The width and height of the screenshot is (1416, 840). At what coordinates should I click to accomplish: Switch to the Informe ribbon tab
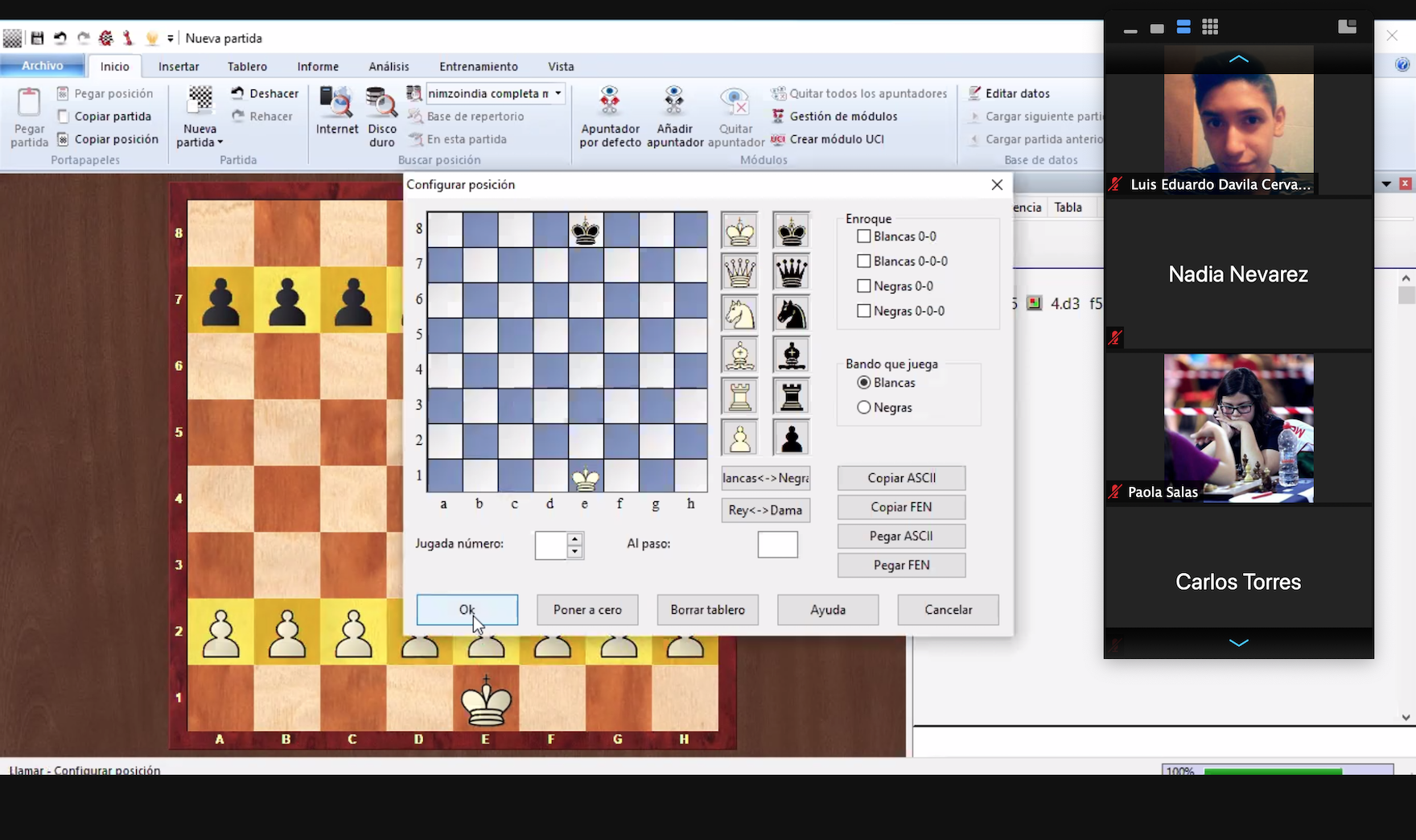point(318,67)
